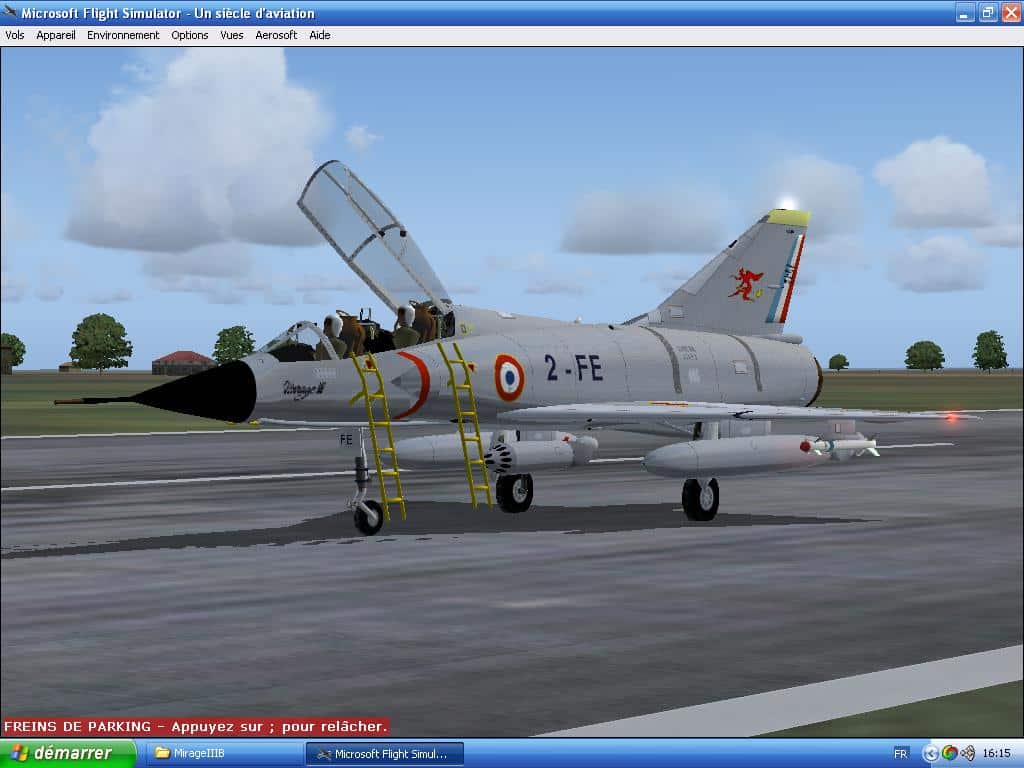This screenshot has height=768, width=1024.
Task: Open the FR language bar indicator
Action: point(901,753)
